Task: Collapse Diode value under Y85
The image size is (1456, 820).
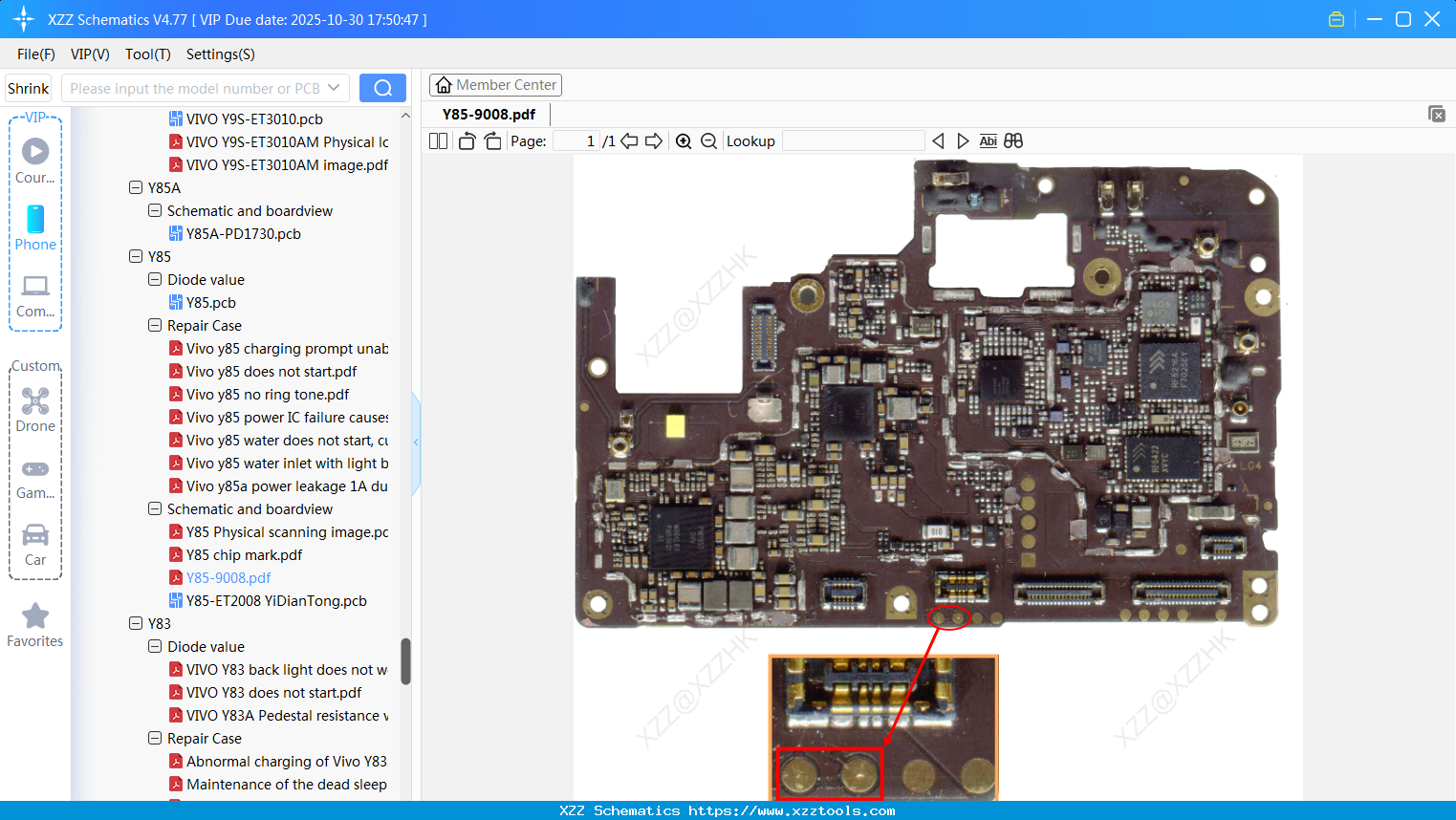Action: click(155, 279)
